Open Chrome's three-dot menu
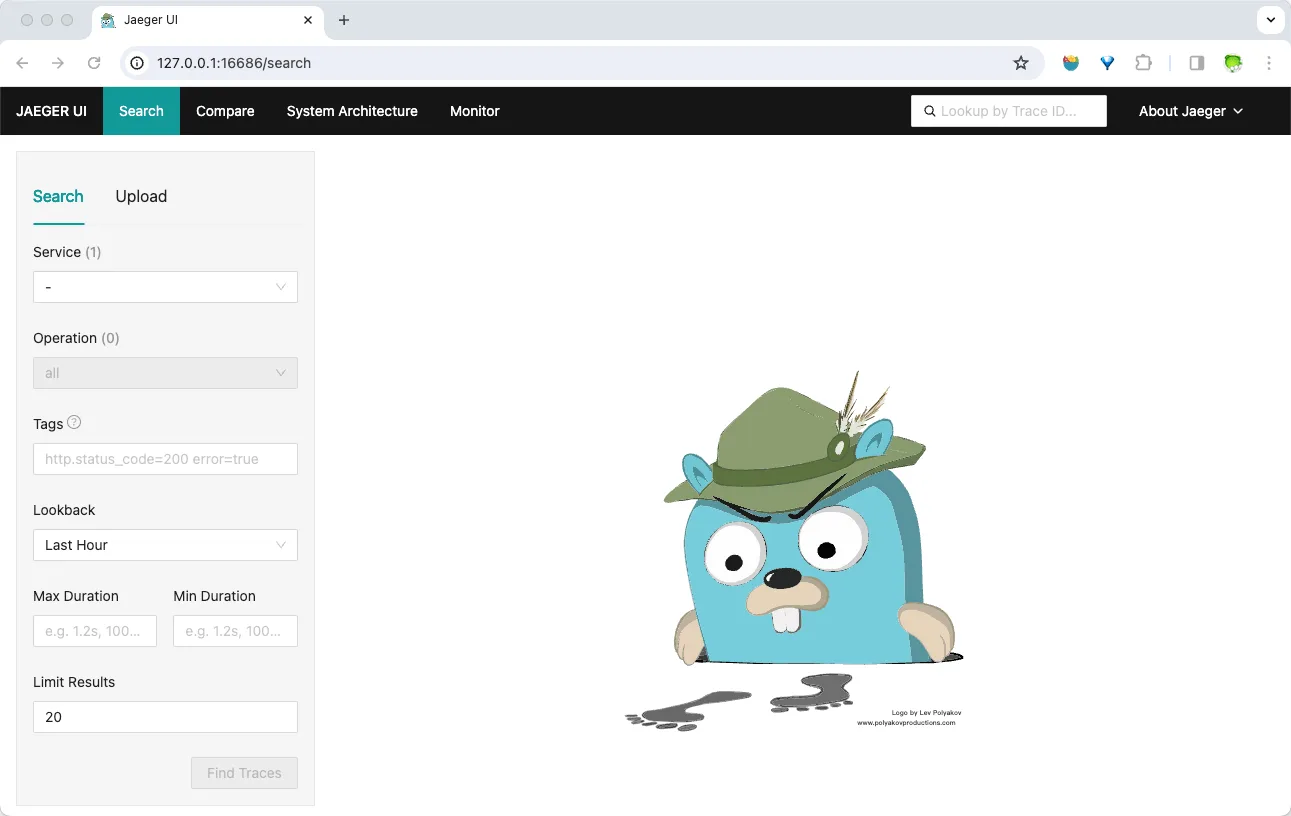Screen dimensions: 1291x816 [x=1269, y=63]
